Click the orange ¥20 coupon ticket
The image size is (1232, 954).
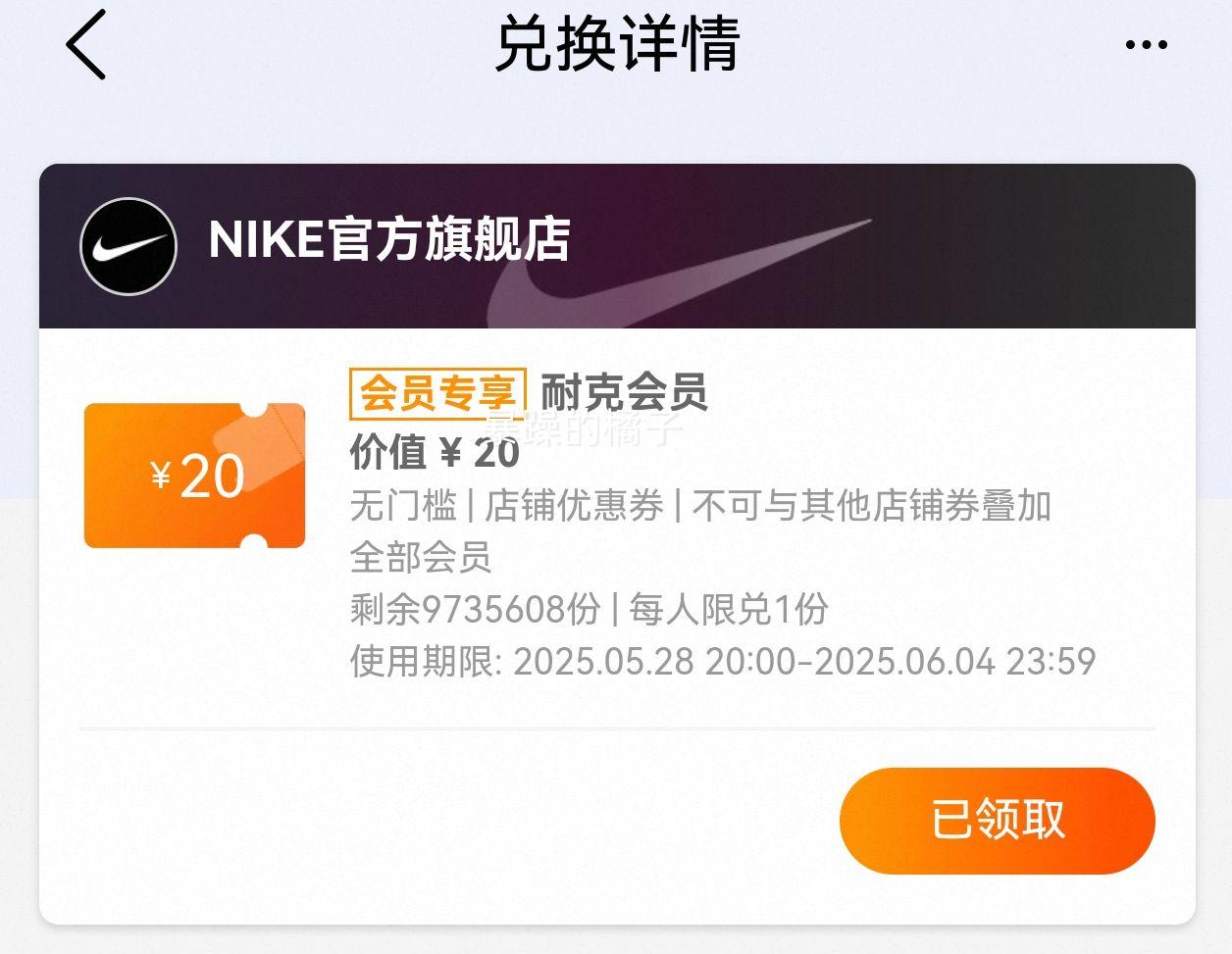coord(194,476)
